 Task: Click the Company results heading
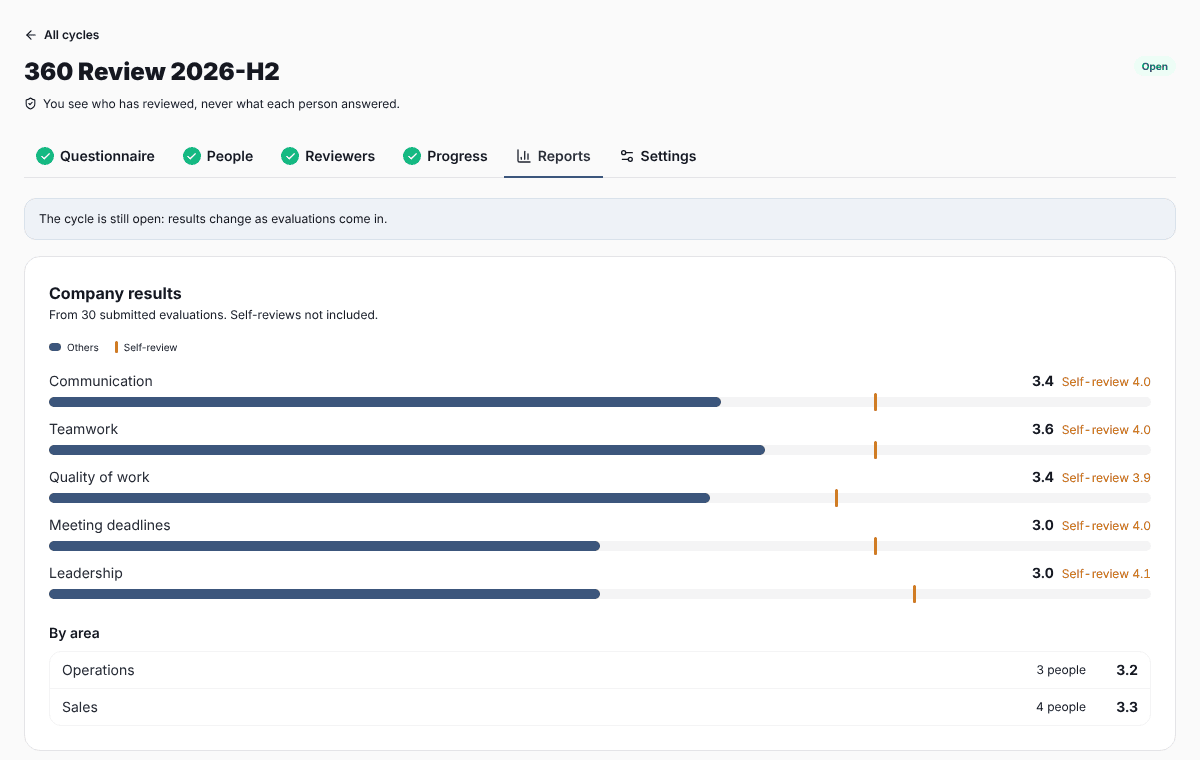[x=115, y=294]
